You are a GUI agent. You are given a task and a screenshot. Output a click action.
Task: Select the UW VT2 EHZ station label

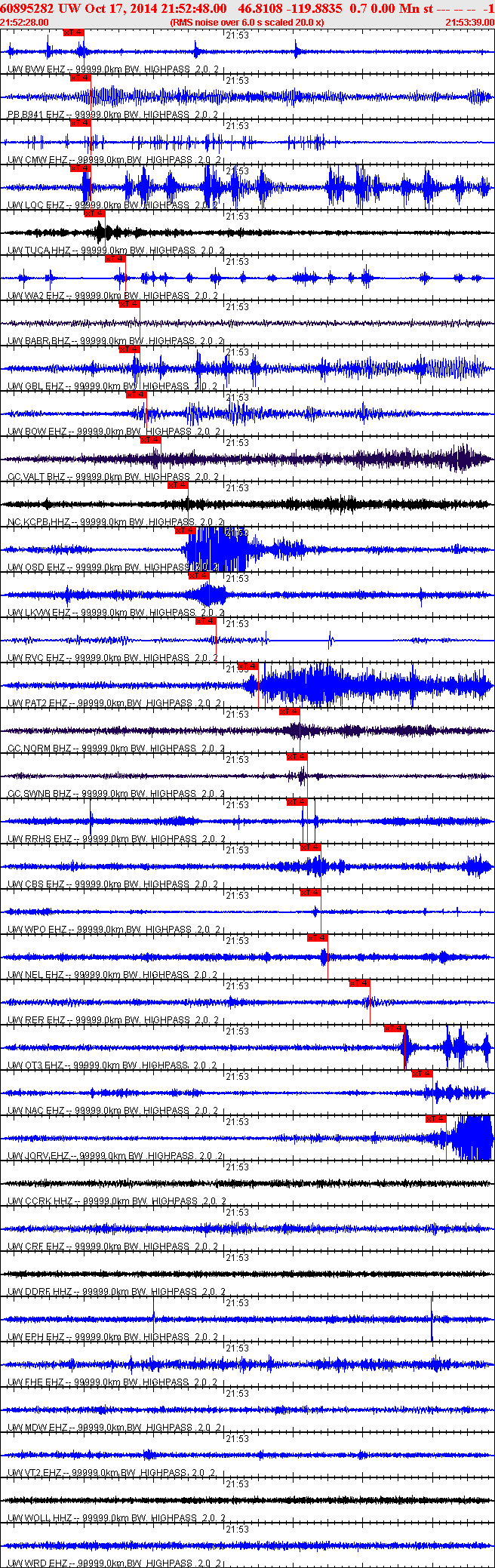(112, 1473)
